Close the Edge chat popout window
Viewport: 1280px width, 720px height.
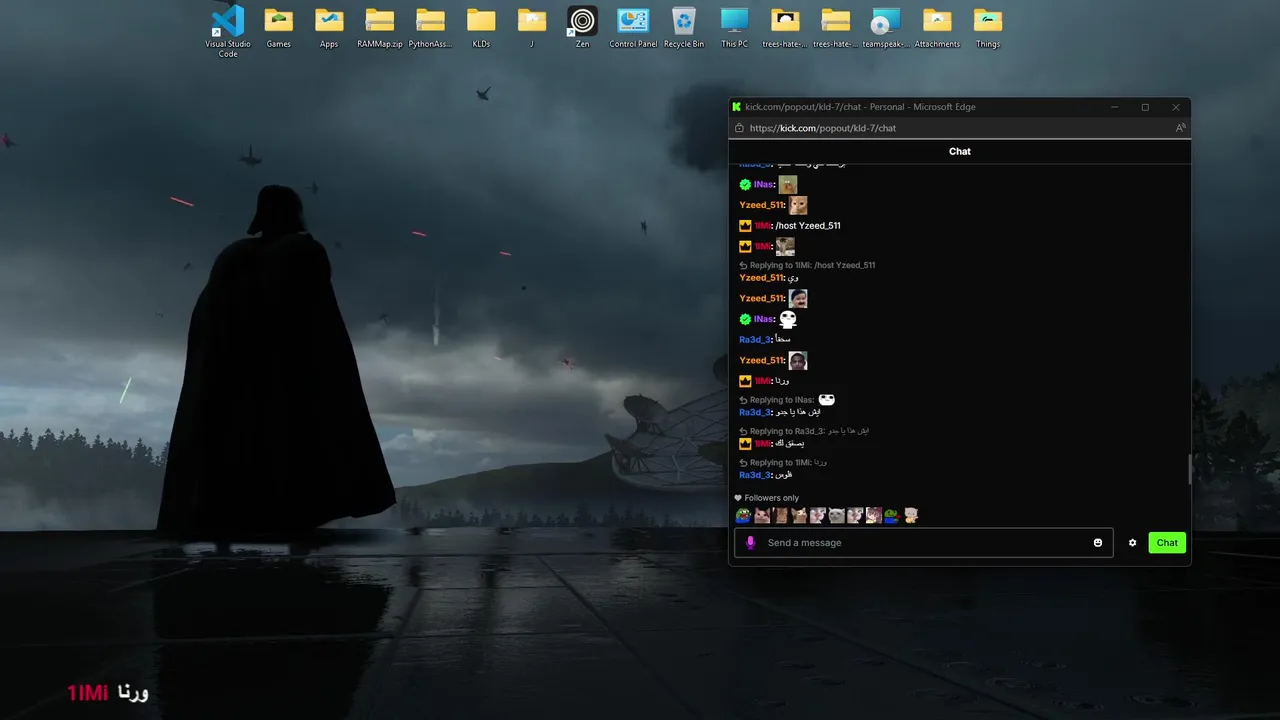1176,107
